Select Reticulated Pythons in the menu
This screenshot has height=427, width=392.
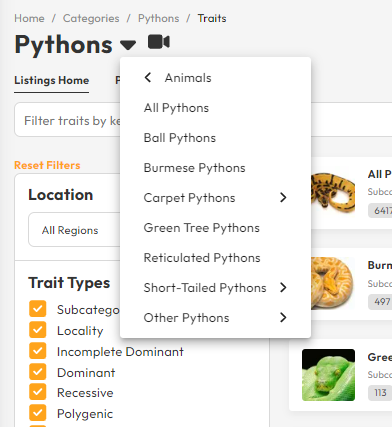(202, 258)
